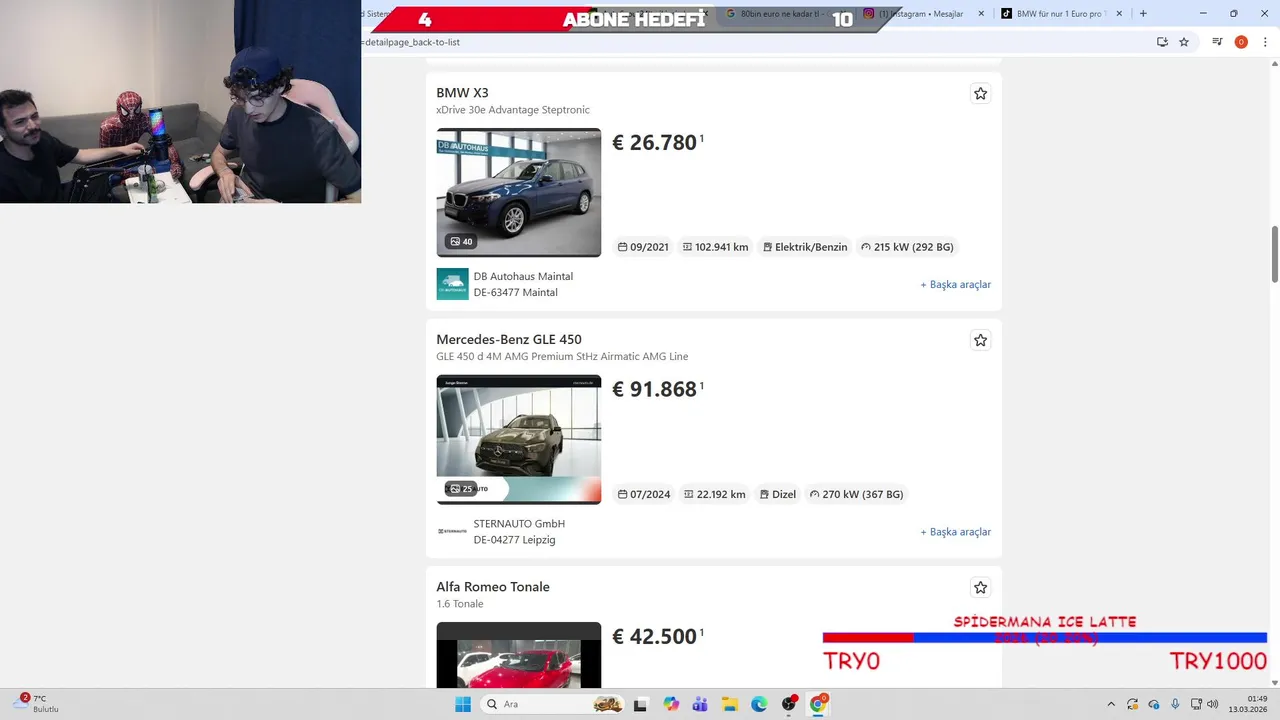The height and width of the screenshot is (720, 1280).
Task: Close the TikTok BMW tab
Action: click(x=1119, y=14)
